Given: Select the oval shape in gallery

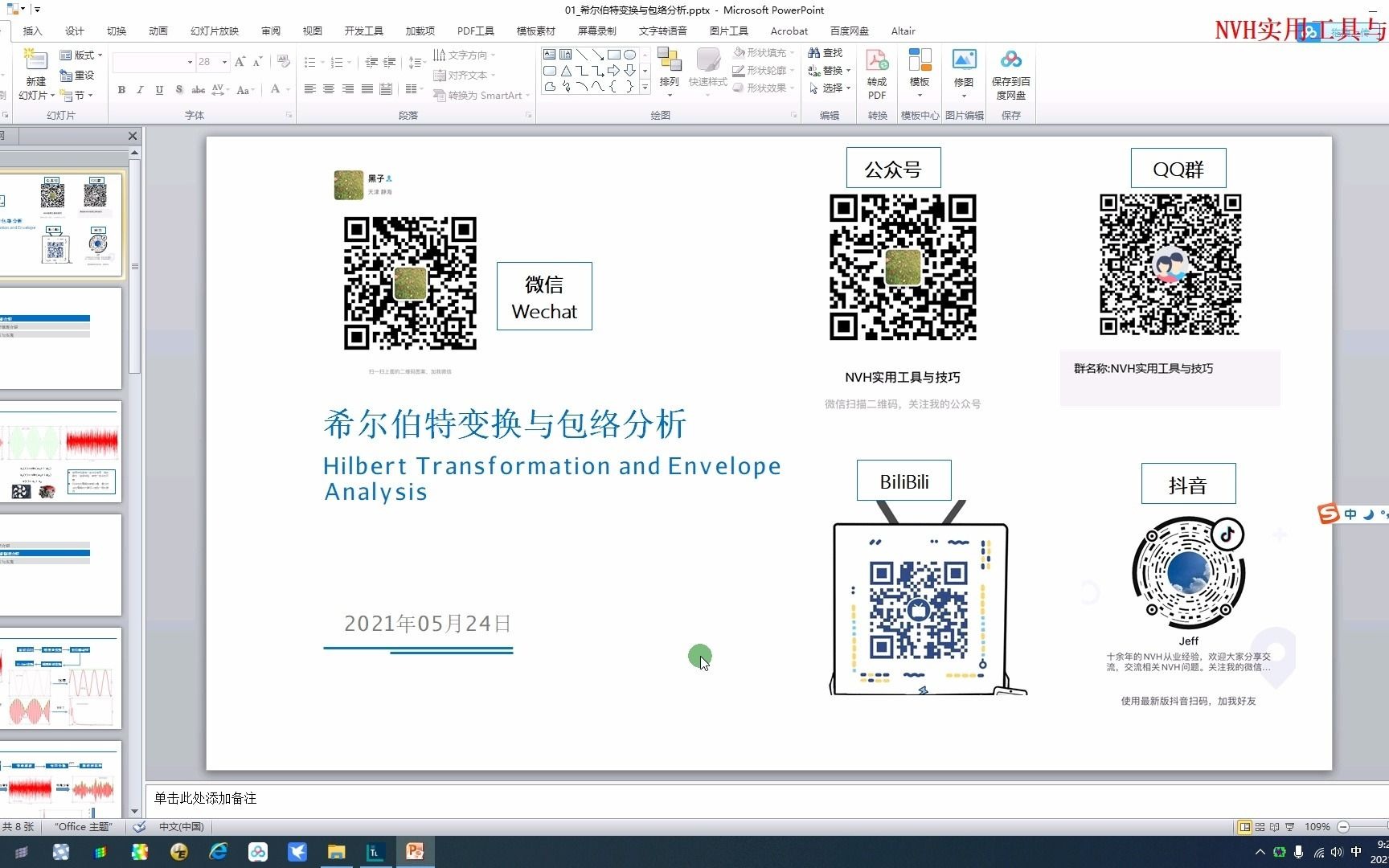Looking at the screenshot, I should [x=629, y=55].
